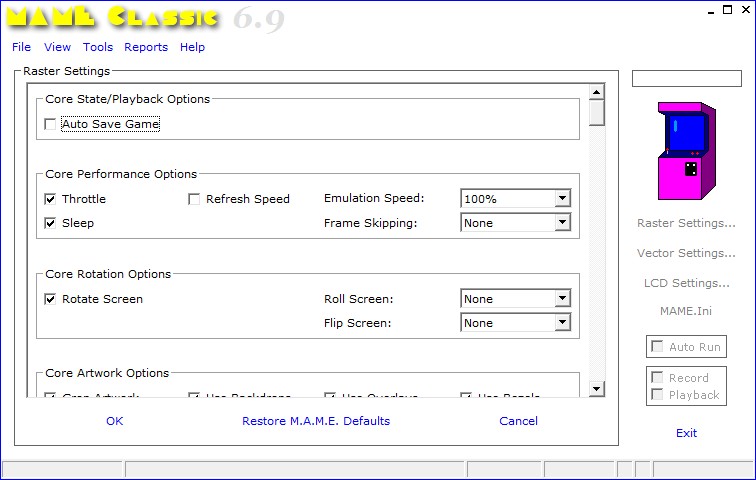Expand the Flip Screen combo box

point(561,323)
